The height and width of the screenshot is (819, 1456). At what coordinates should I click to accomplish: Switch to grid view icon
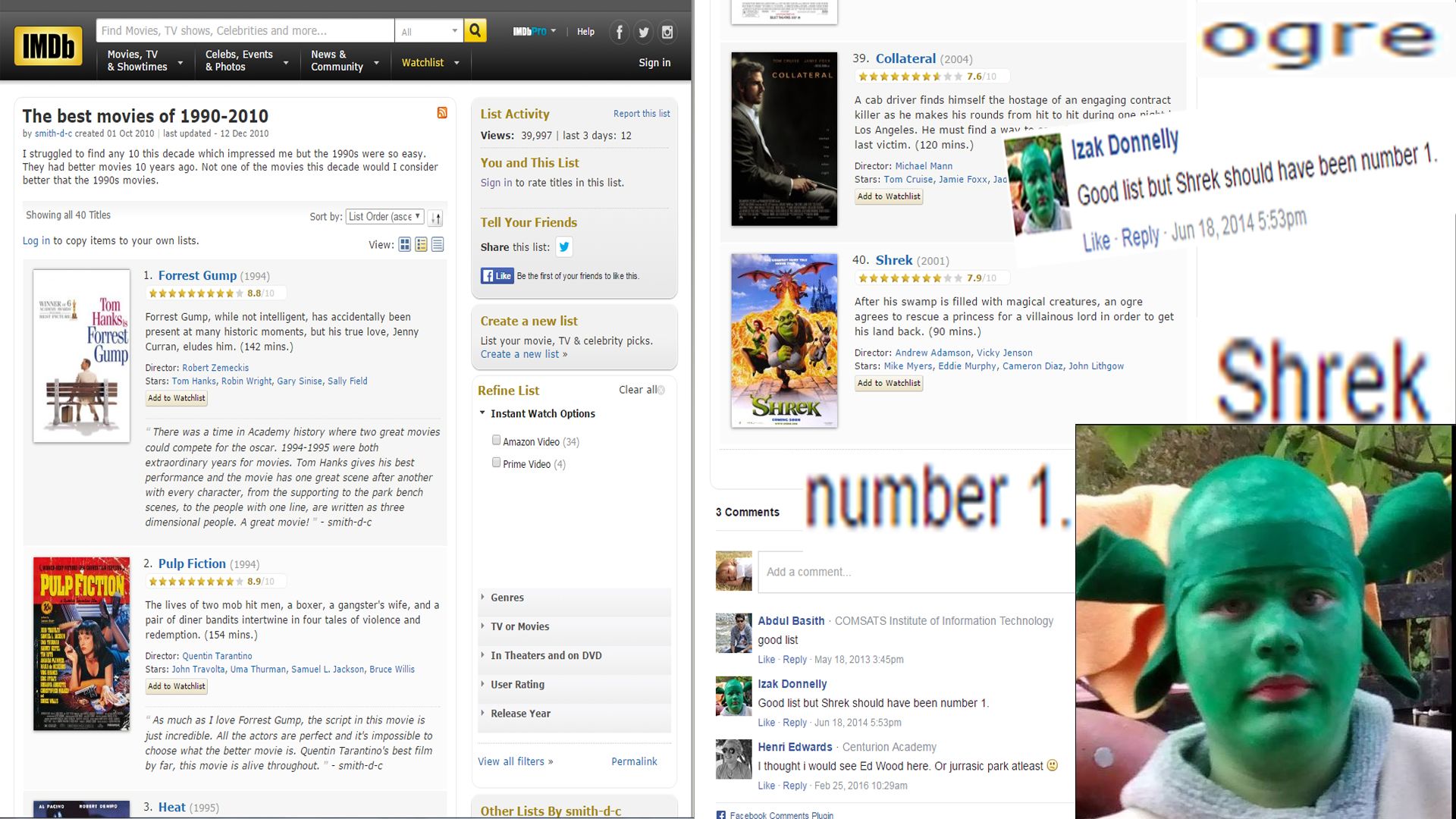405,244
